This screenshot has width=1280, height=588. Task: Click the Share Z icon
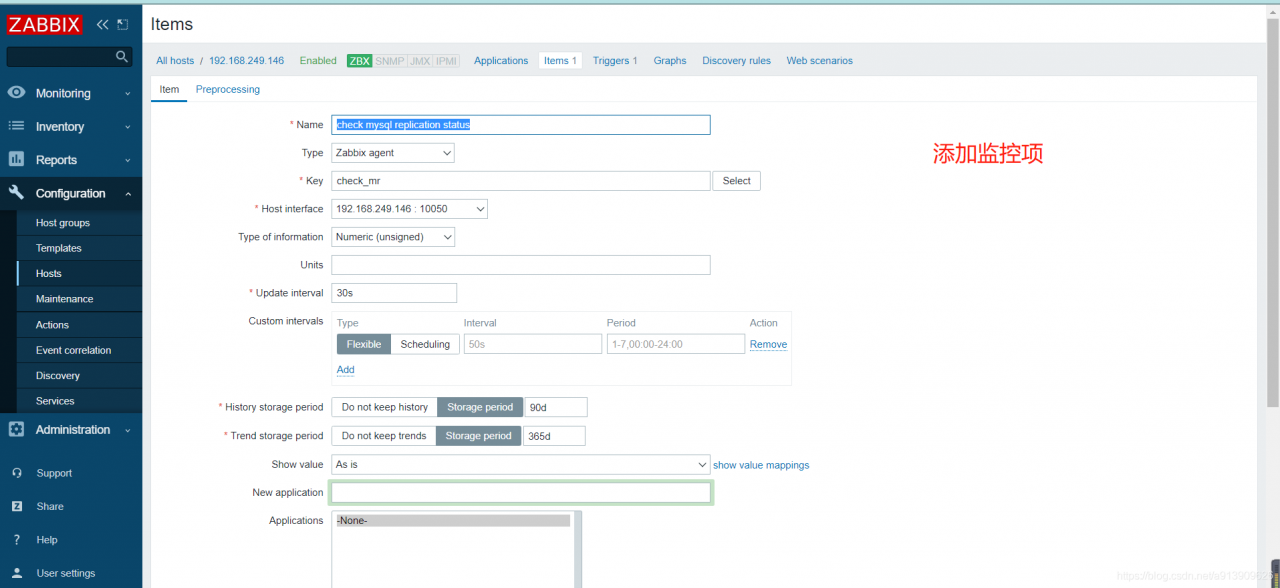point(17,506)
